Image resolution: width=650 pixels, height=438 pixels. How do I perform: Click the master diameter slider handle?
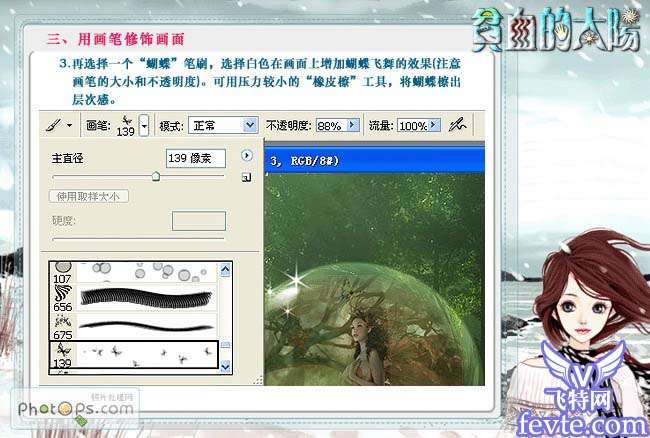pos(156,176)
